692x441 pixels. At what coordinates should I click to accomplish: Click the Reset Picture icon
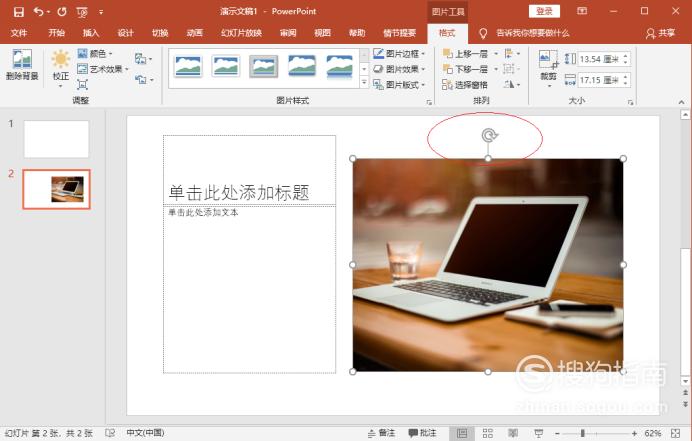click(143, 79)
